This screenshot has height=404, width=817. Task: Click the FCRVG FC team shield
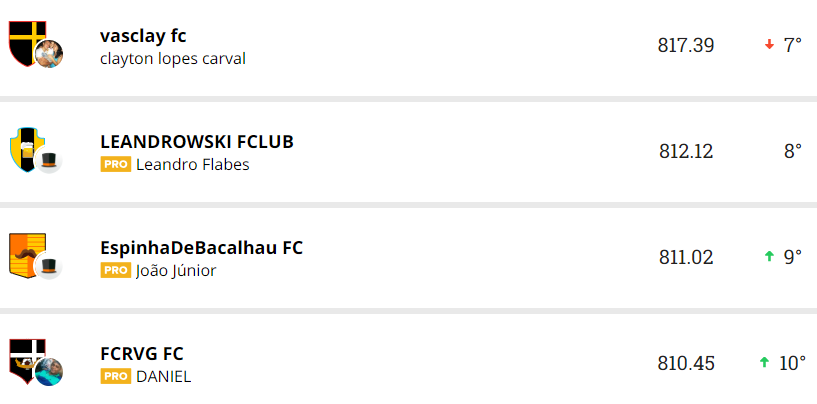click(24, 357)
